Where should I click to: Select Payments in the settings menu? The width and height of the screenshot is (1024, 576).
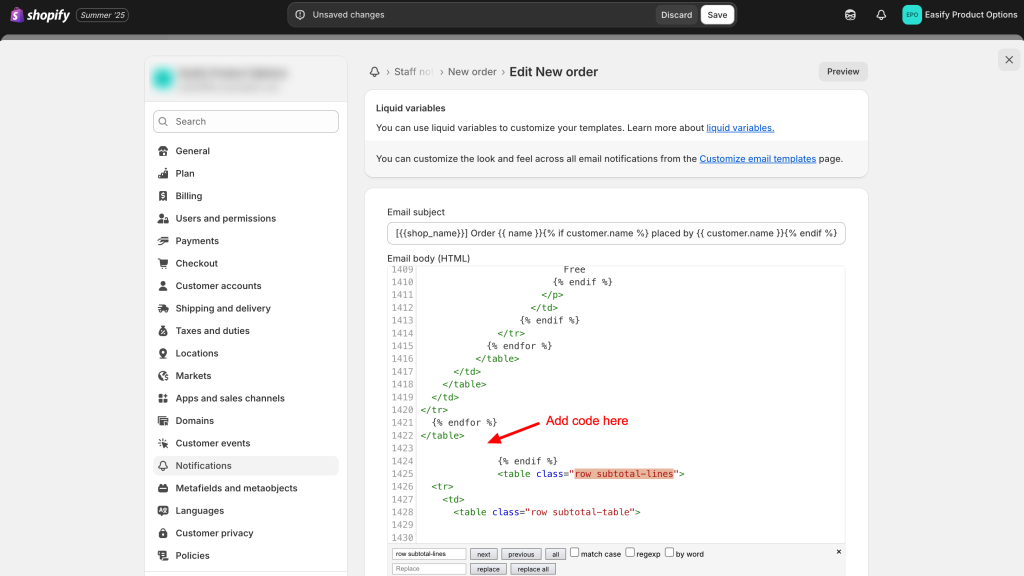(x=246, y=241)
